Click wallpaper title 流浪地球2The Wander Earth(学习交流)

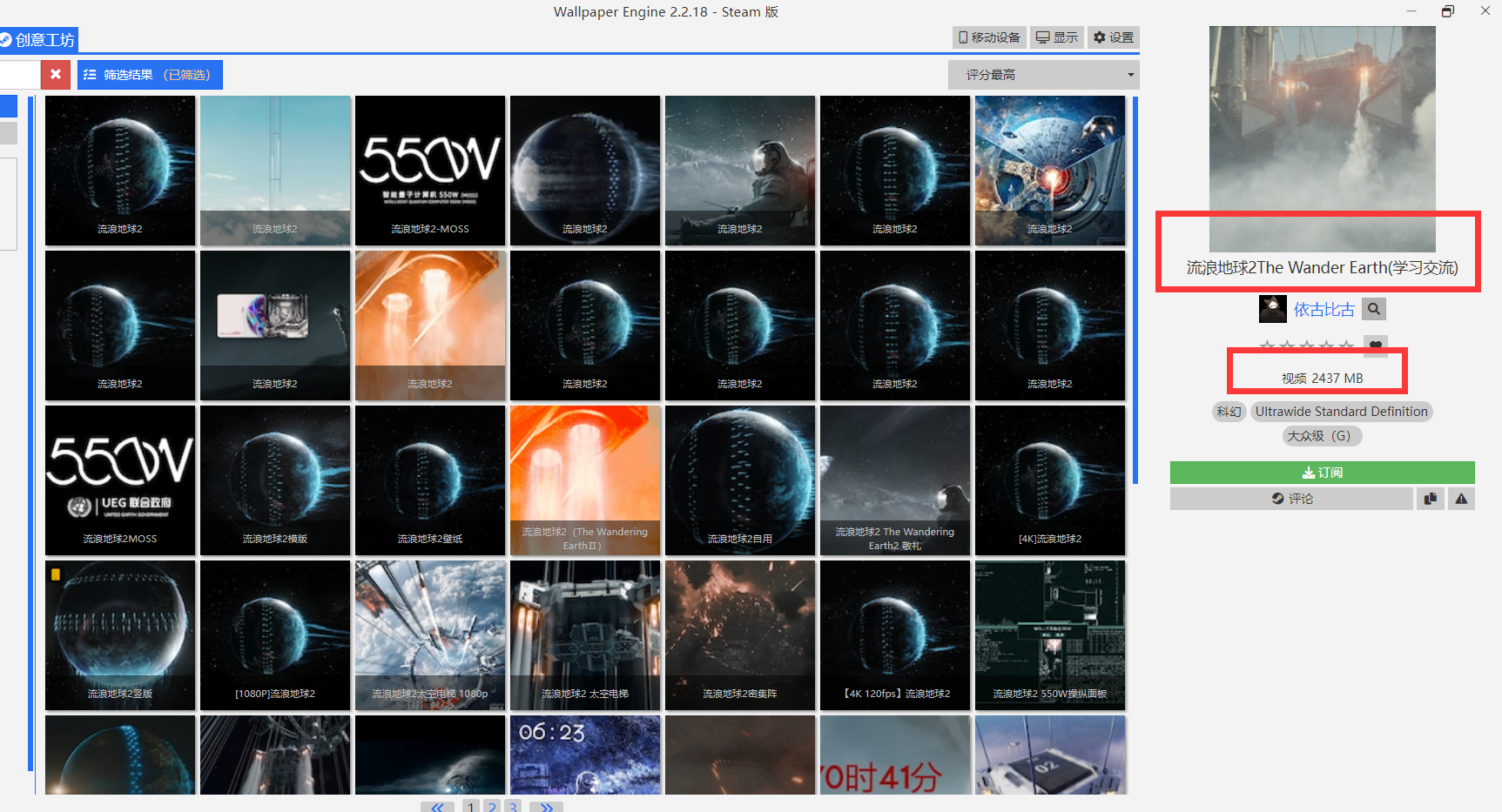click(x=1322, y=268)
